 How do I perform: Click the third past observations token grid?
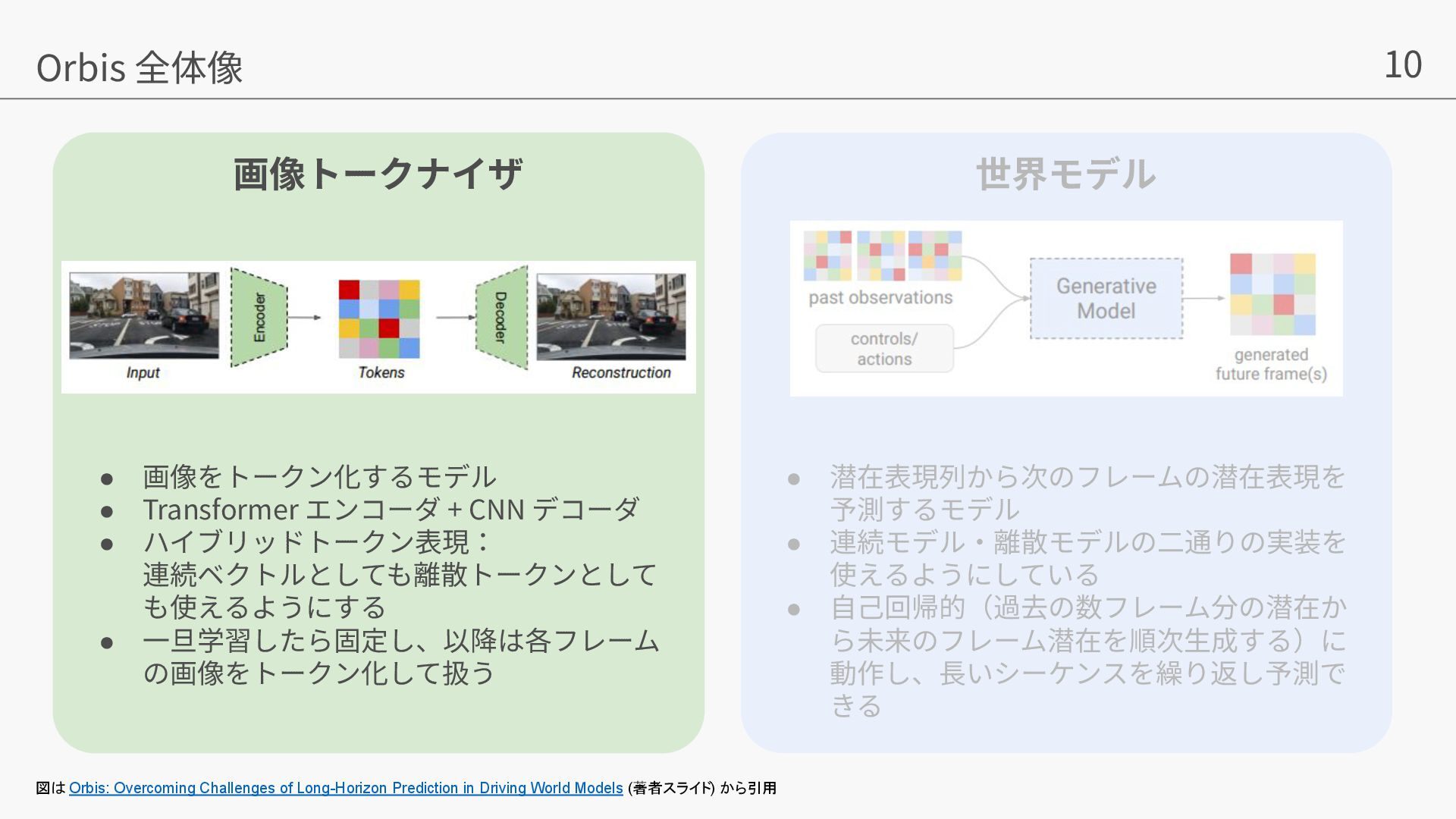coord(935,256)
